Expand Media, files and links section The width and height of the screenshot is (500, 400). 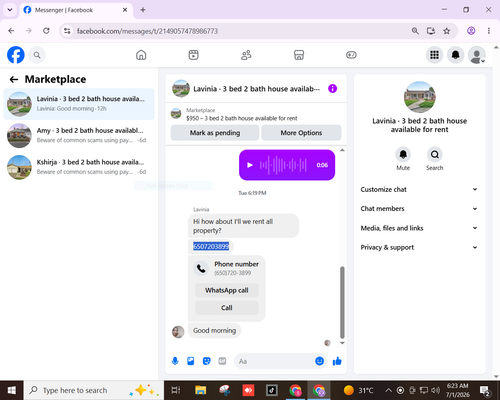[419, 228]
